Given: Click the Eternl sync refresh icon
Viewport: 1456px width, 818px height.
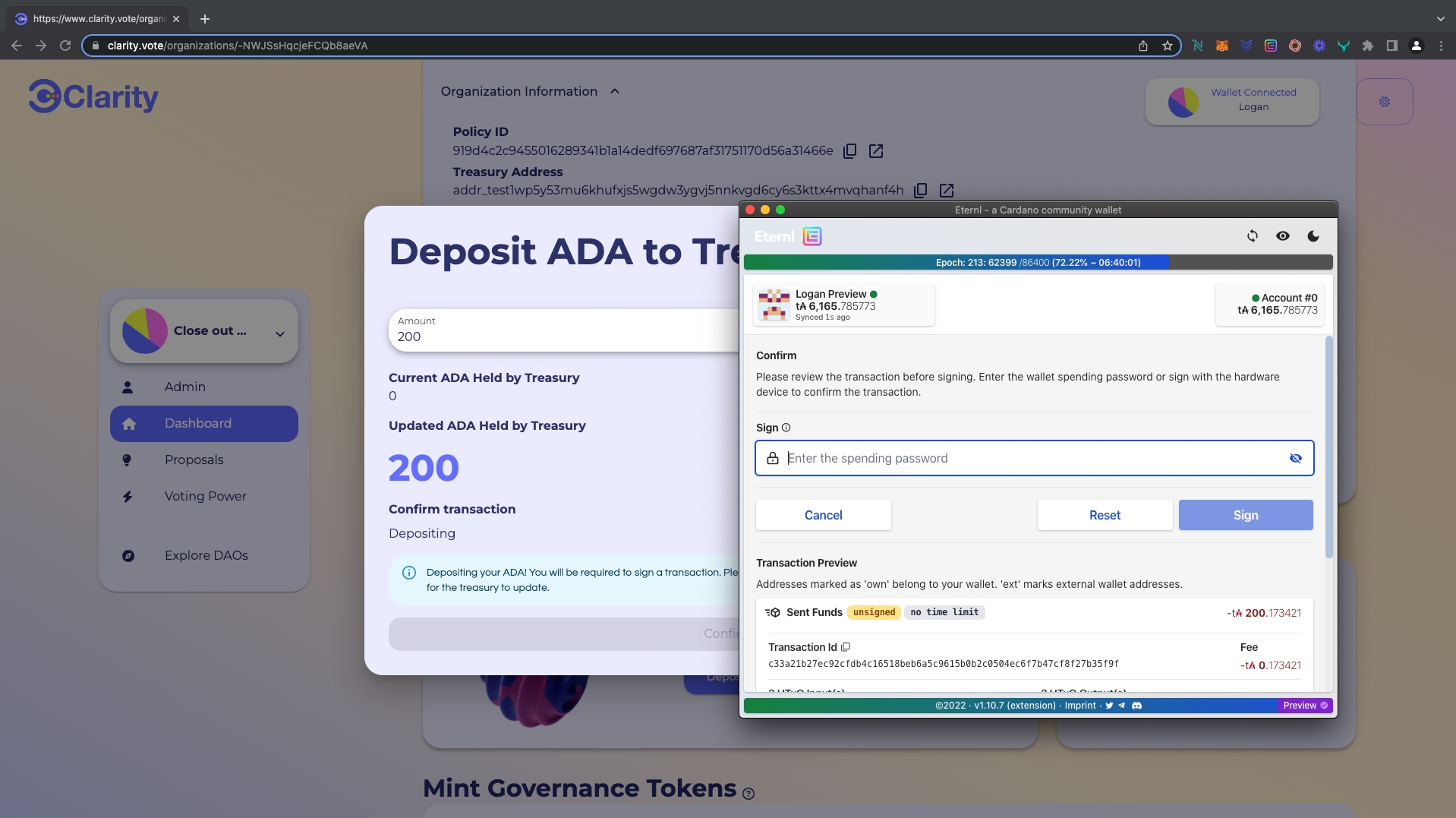Looking at the screenshot, I should click(1252, 236).
